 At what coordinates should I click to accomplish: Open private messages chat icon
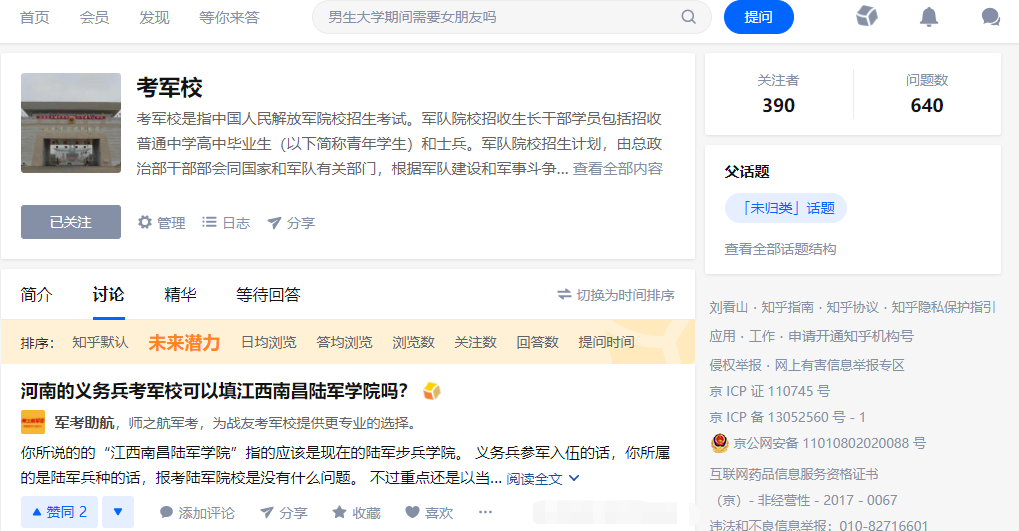(x=990, y=17)
